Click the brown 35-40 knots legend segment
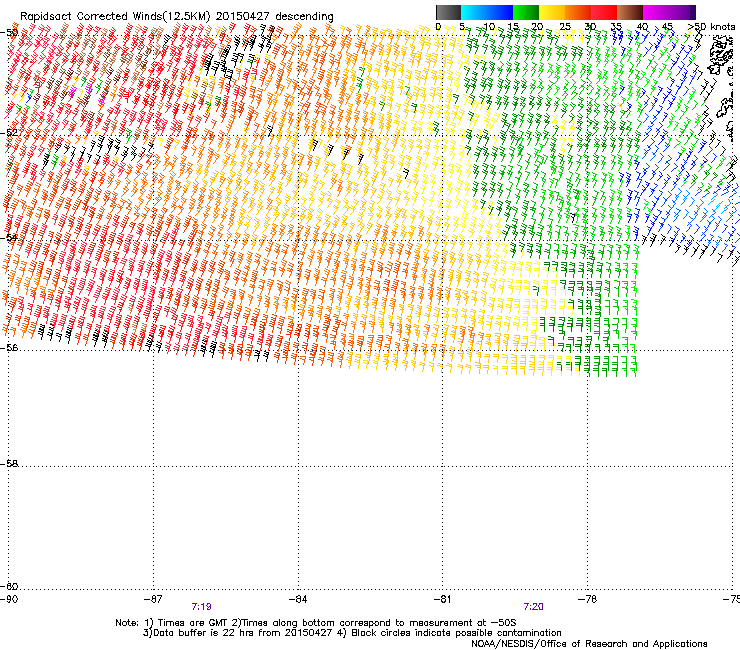Image resolution: width=740 pixels, height=650 pixels. (x=630, y=12)
